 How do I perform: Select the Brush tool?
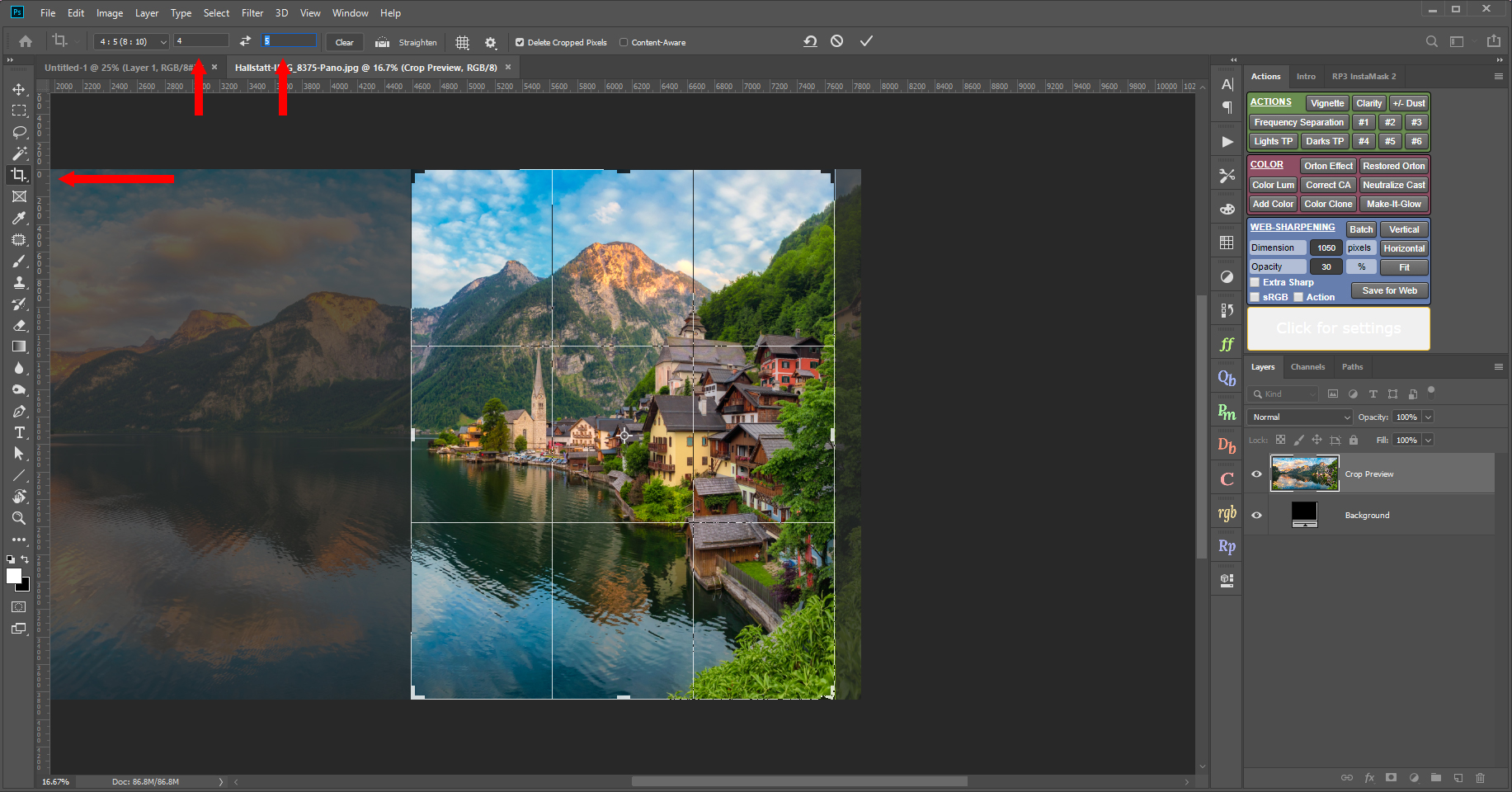pos(18,261)
